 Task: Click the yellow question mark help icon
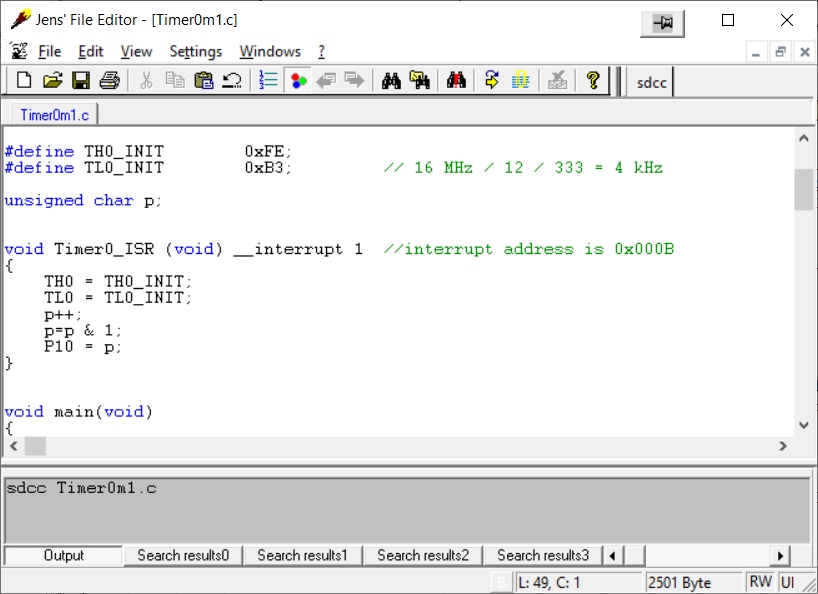593,81
